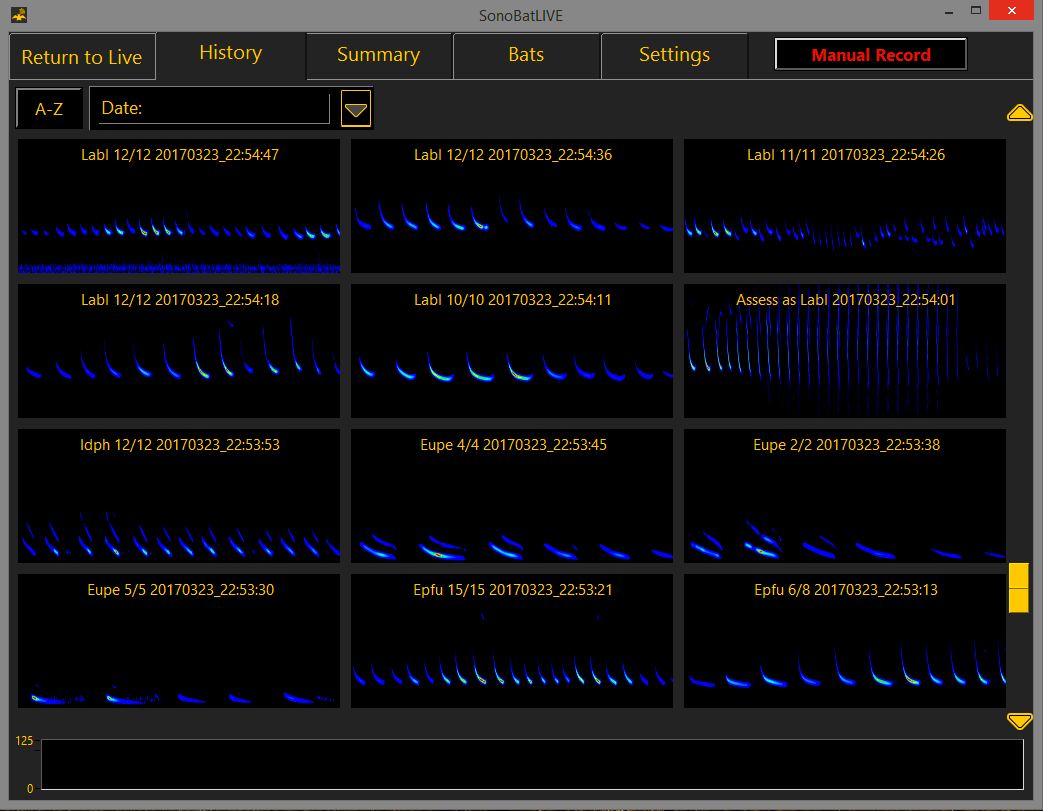The image size is (1043, 811).
Task: Select the History tab
Action: point(230,54)
